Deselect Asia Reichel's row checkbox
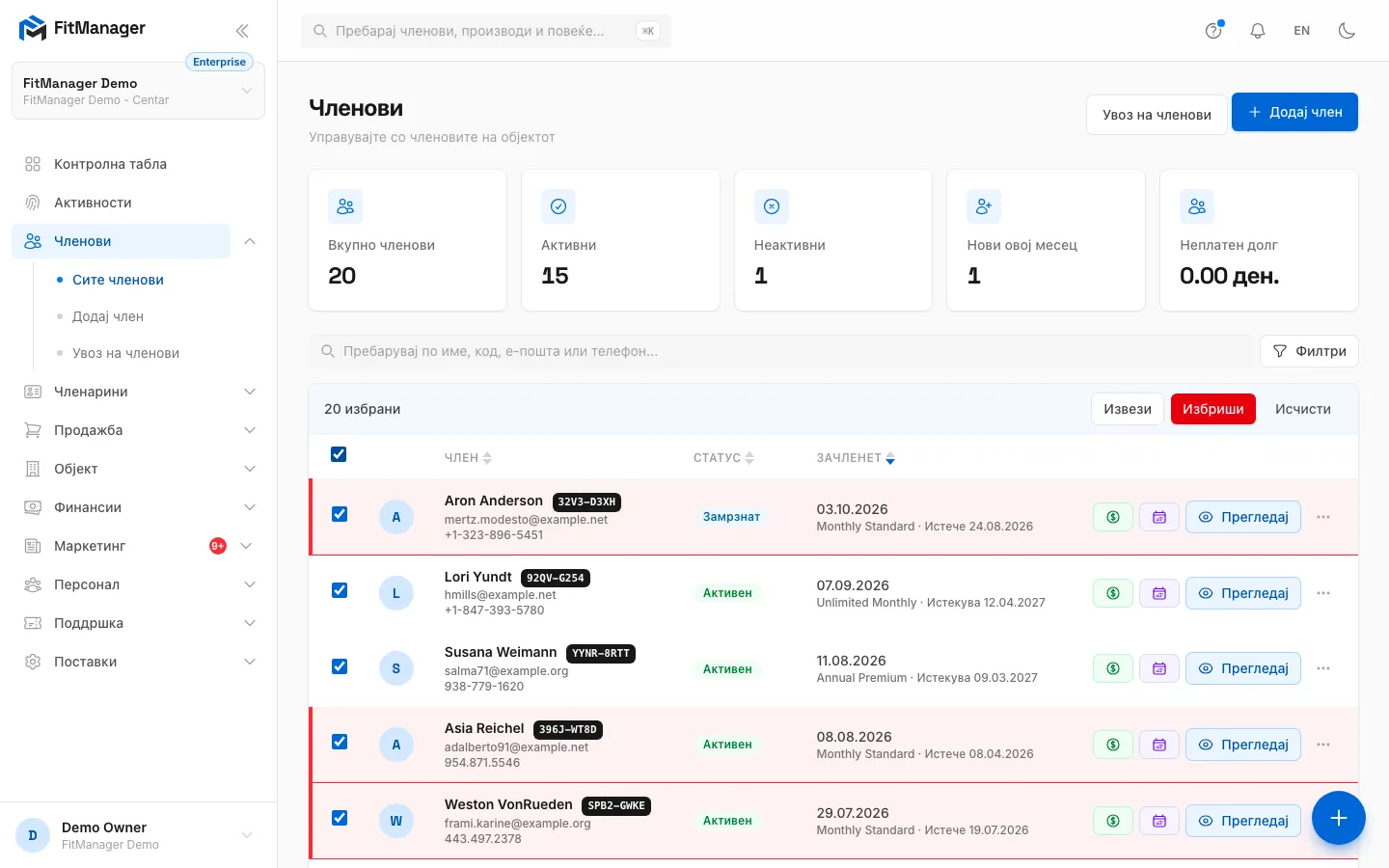Viewport: 1389px width, 868px height. coord(340,742)
